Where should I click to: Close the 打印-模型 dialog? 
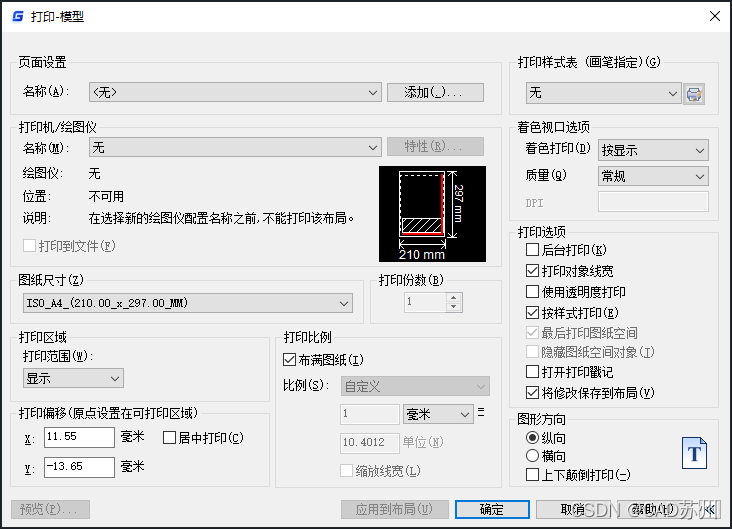(715, 16)
